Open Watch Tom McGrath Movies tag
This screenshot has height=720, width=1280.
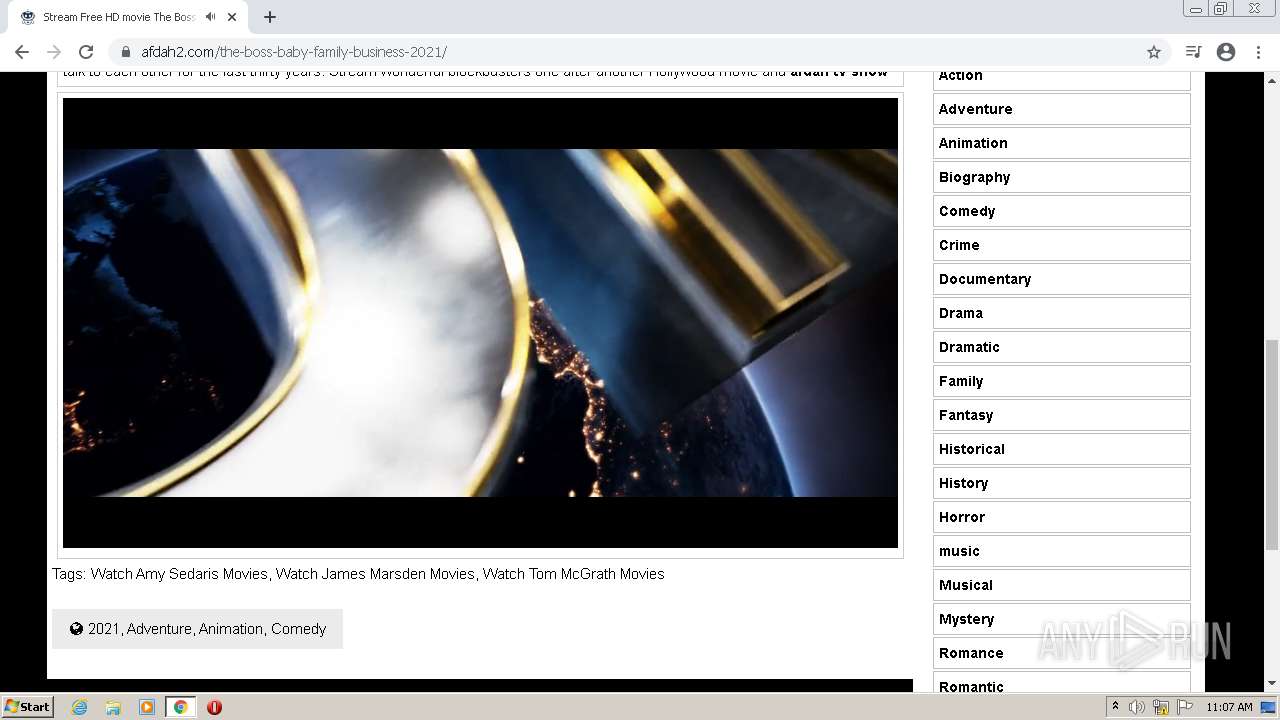[573, 574]
